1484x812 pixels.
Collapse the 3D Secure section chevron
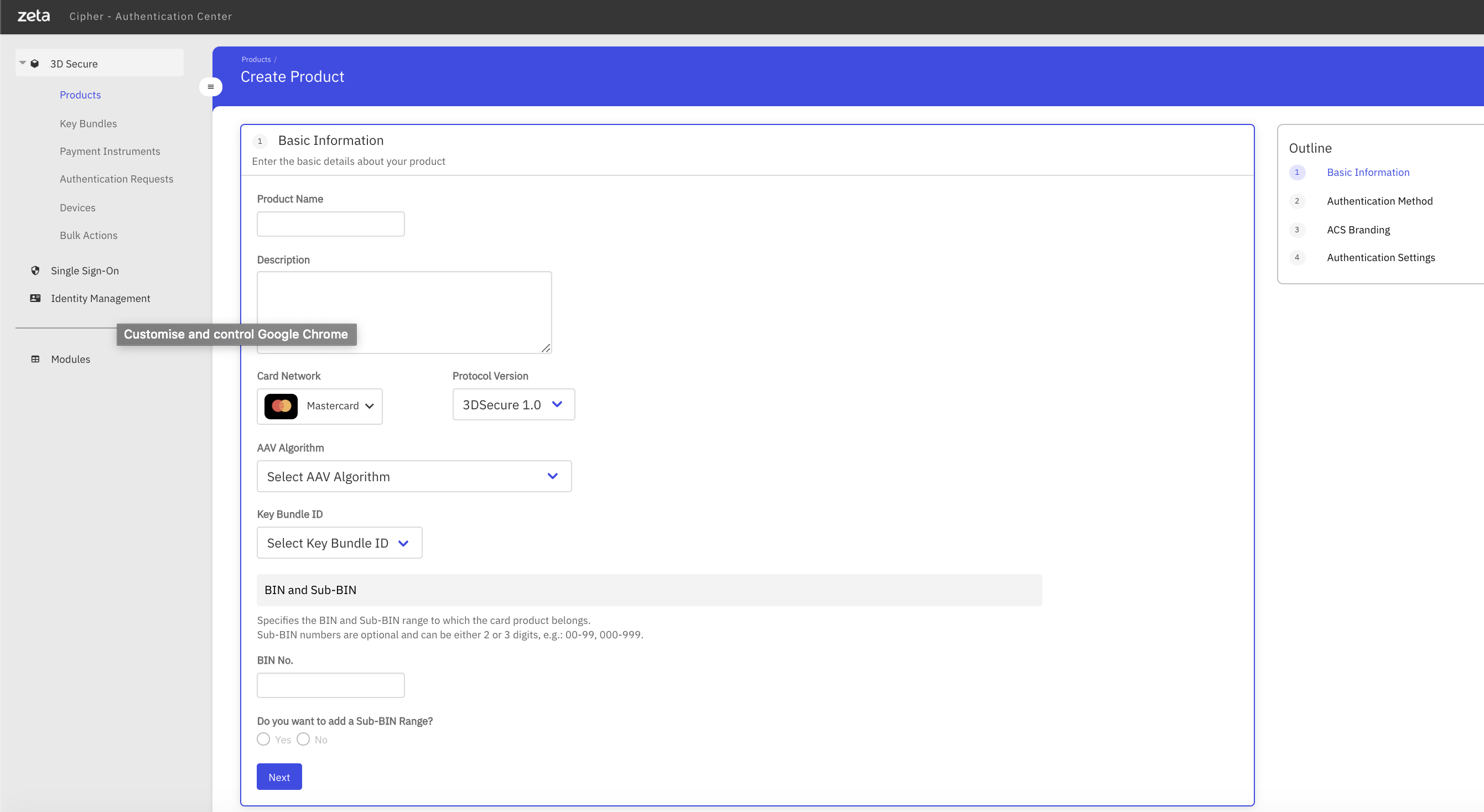(x=22, y=62)
